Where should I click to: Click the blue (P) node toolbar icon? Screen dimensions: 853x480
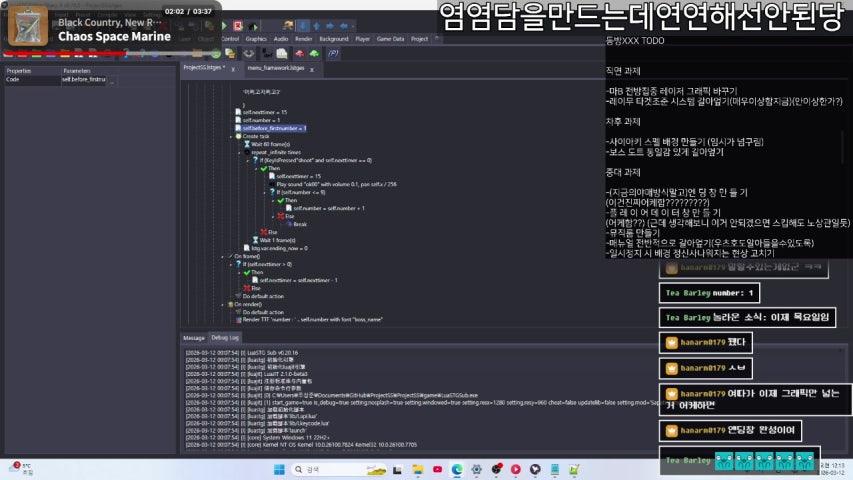[x=333, y=53]
